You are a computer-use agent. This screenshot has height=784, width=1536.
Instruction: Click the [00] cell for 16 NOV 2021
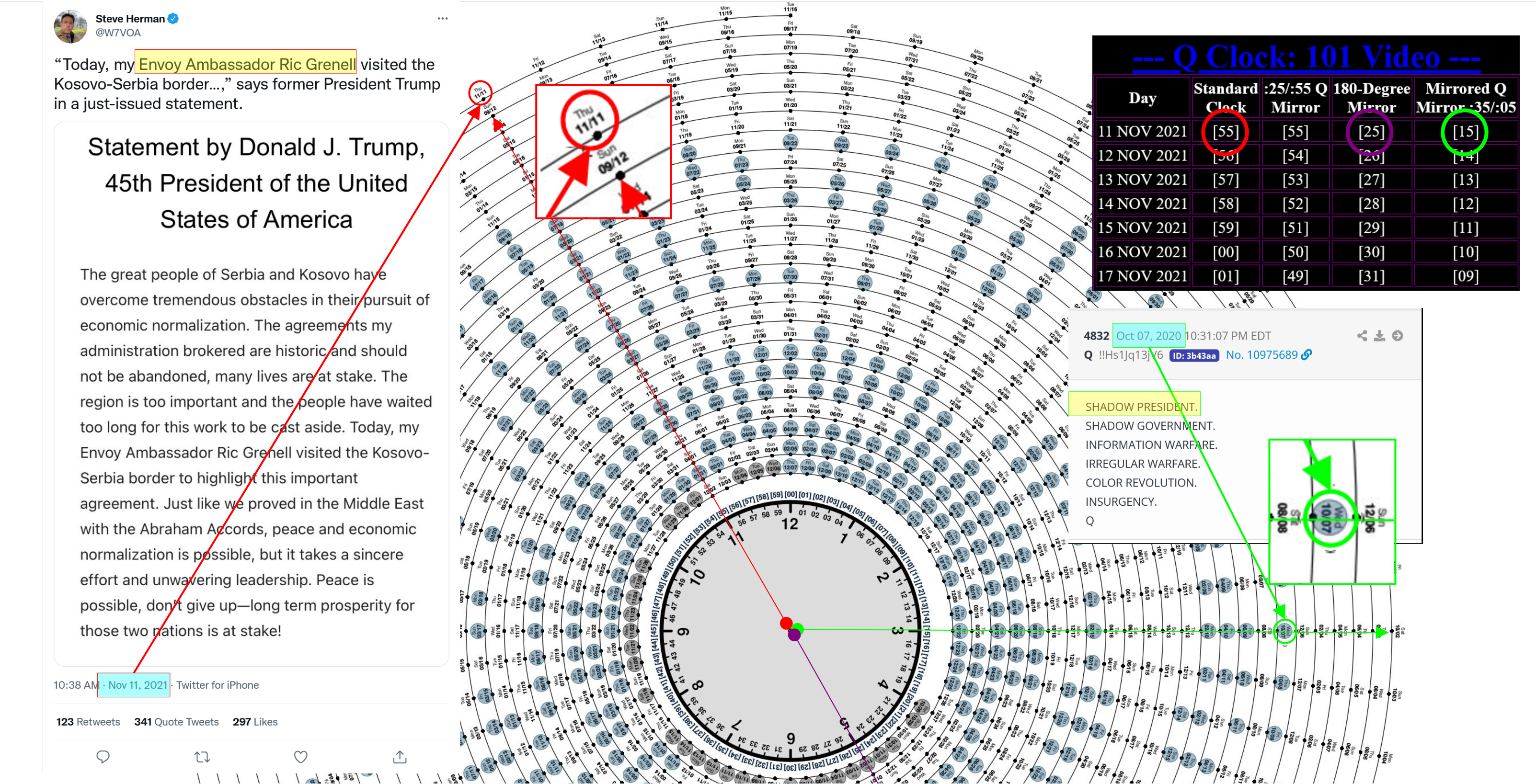pos(1226,252)
